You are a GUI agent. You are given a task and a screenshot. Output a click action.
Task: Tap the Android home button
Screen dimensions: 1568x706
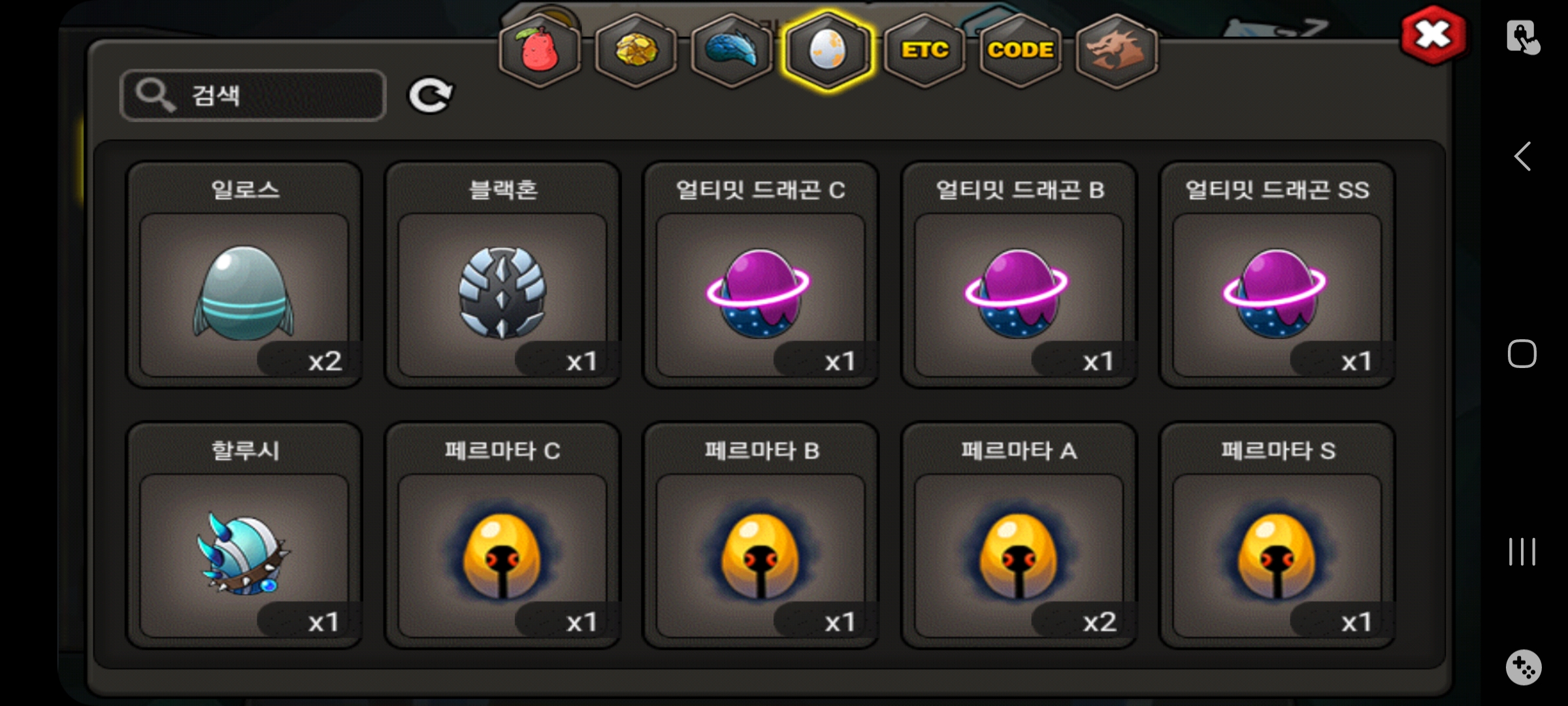[x=1522, y=354]
